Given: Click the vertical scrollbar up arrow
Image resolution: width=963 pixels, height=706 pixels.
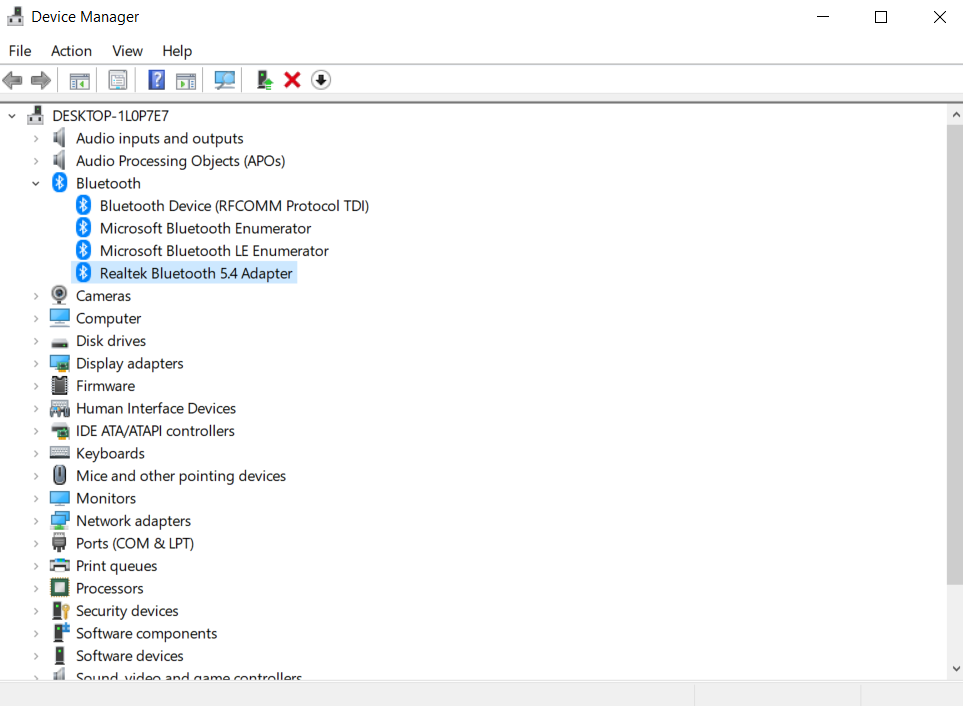Looking at the screenshot, I should (x=955, y=115).
